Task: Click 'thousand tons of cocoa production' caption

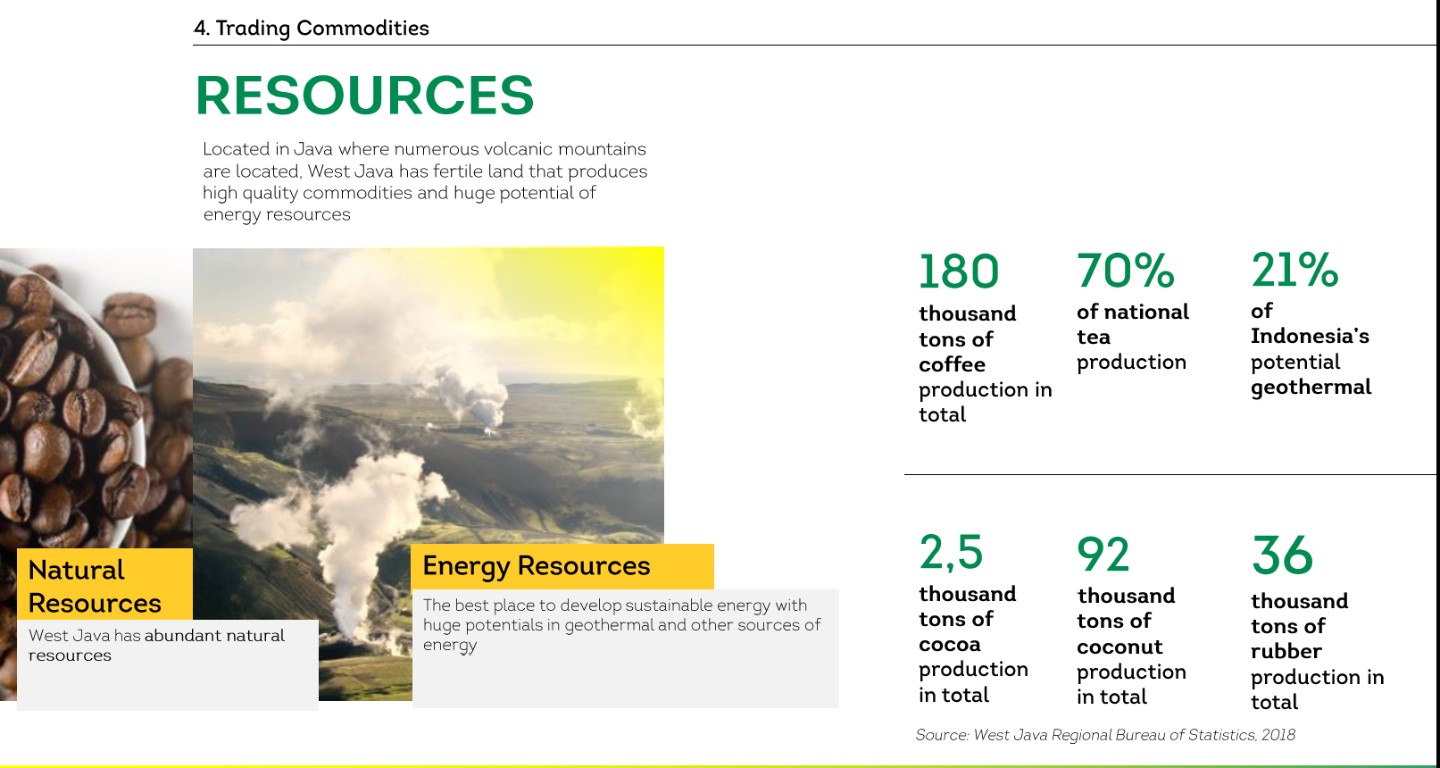Action: [973, 644]
